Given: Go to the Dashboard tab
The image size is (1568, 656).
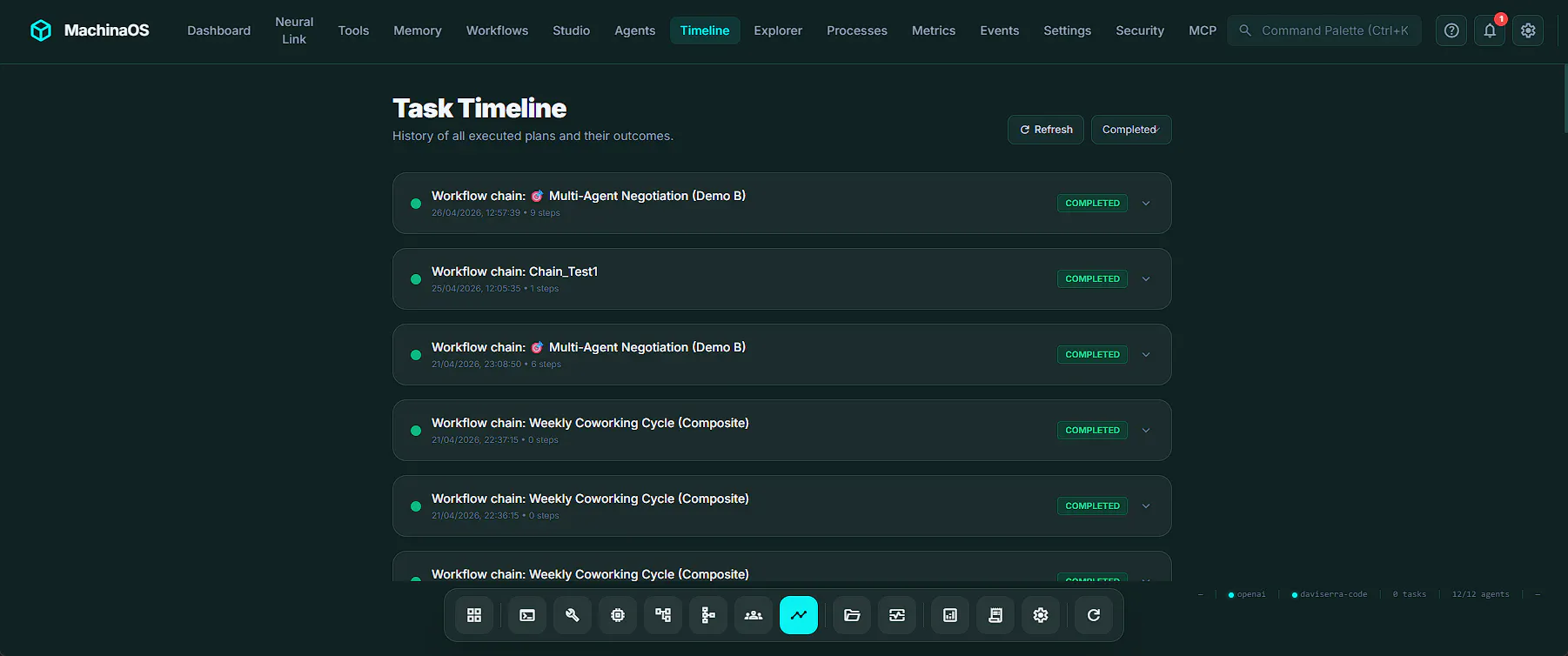Looking at the screenshot, I should coord(218,30).
